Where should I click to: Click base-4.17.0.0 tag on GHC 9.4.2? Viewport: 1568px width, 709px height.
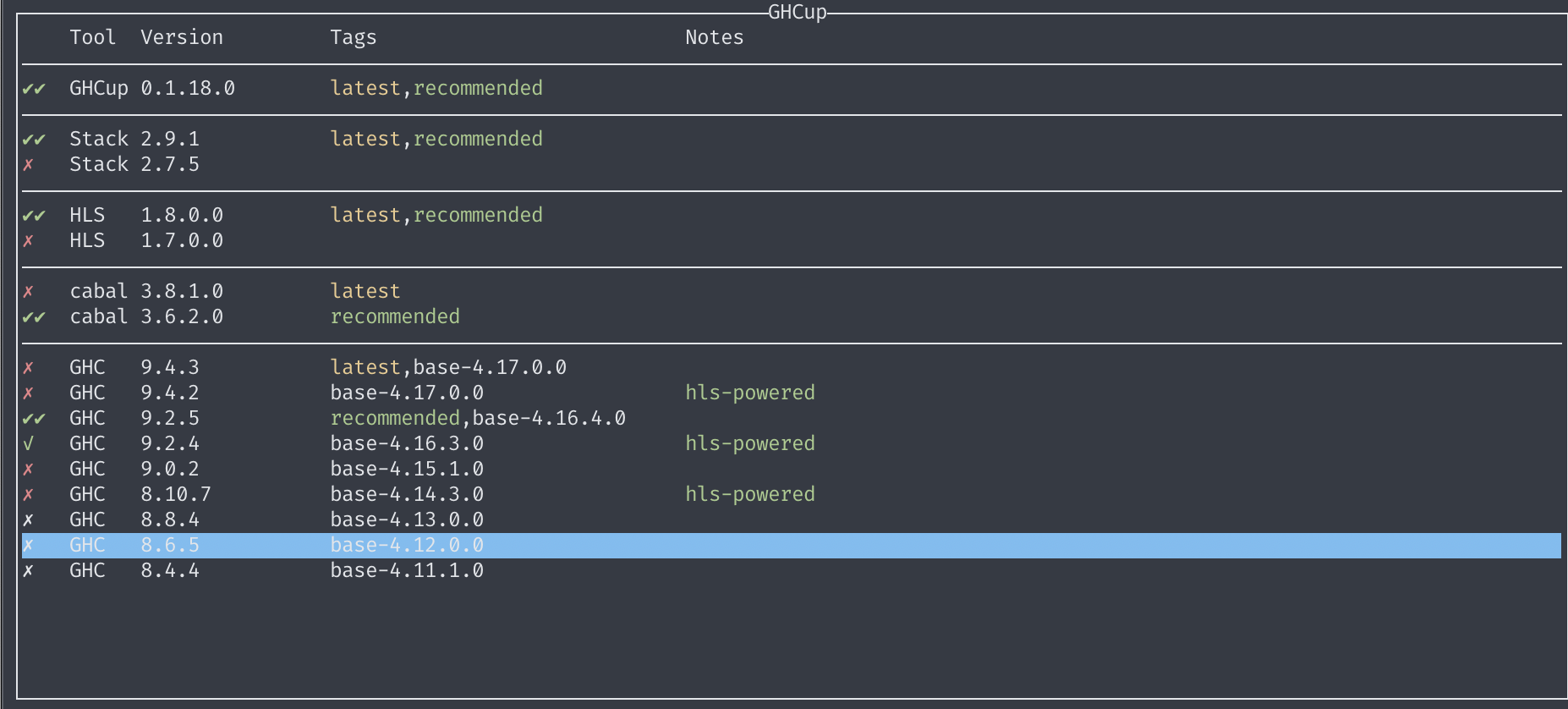click(407, 393)
